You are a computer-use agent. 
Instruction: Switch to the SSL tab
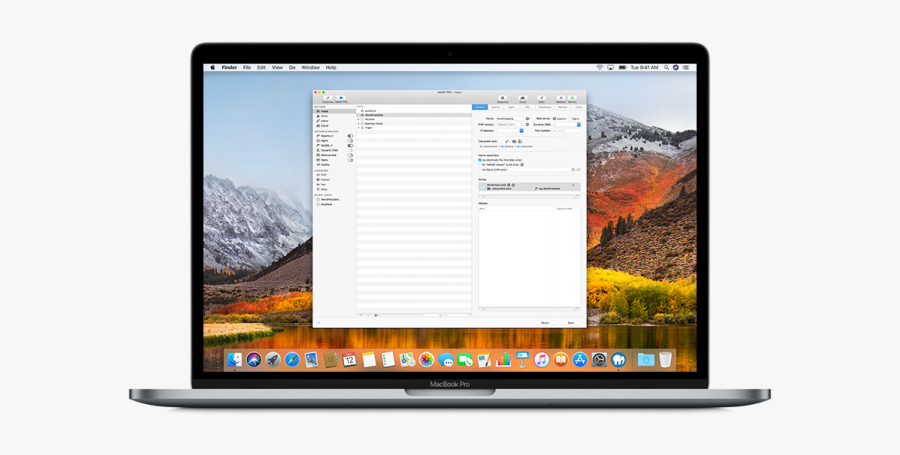click(527, 107)
